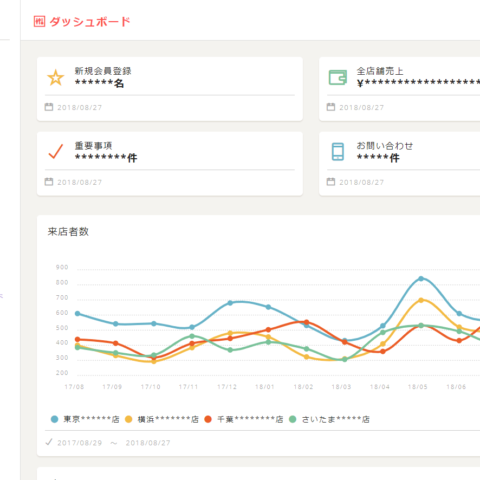Click the blue data point at 17/08
The image size is (480, 480).
[x=77, y=313]
